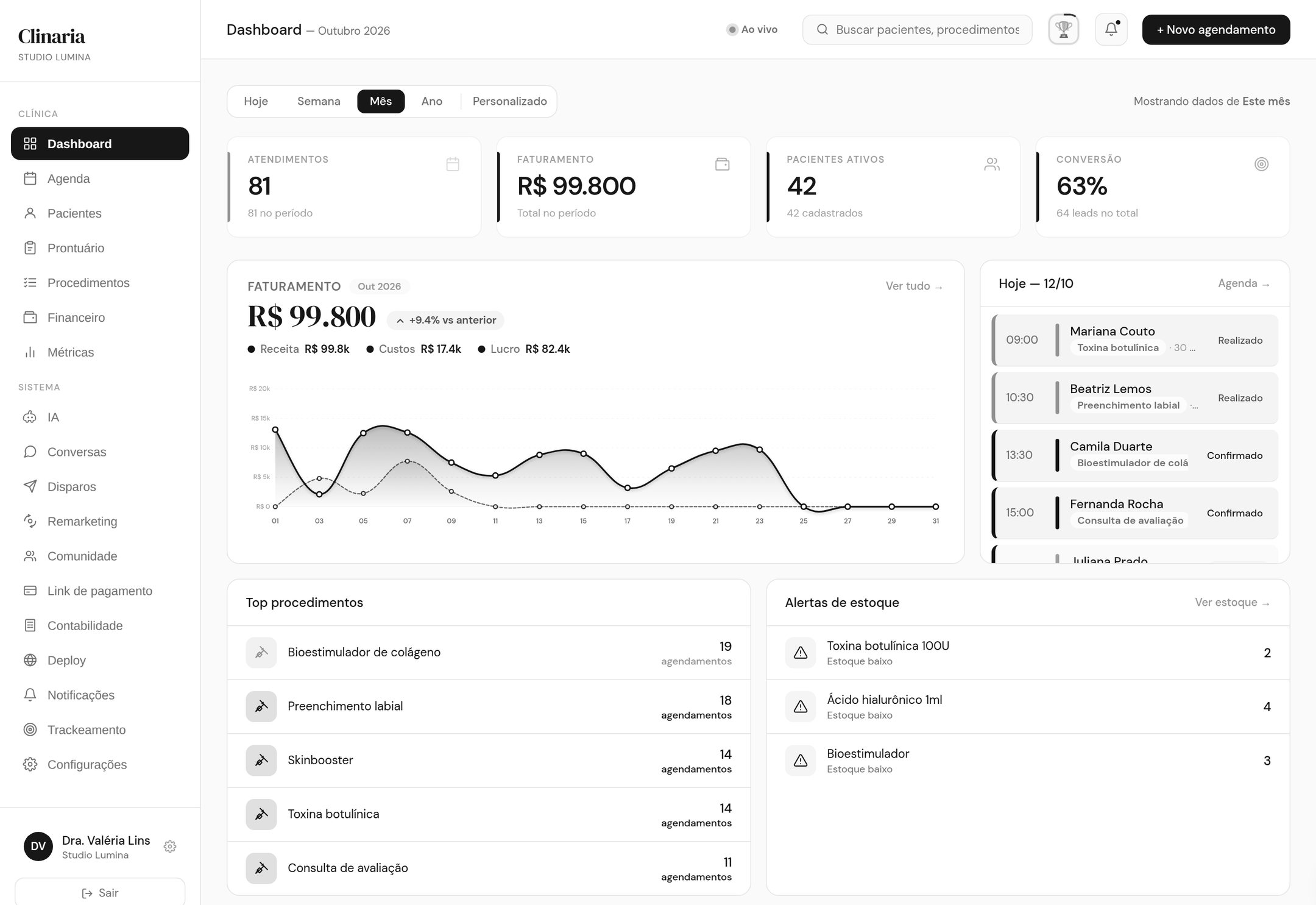Click the Novo agendamento button
Viewport: 1316px width, 905px height.
coord(1215,29)
